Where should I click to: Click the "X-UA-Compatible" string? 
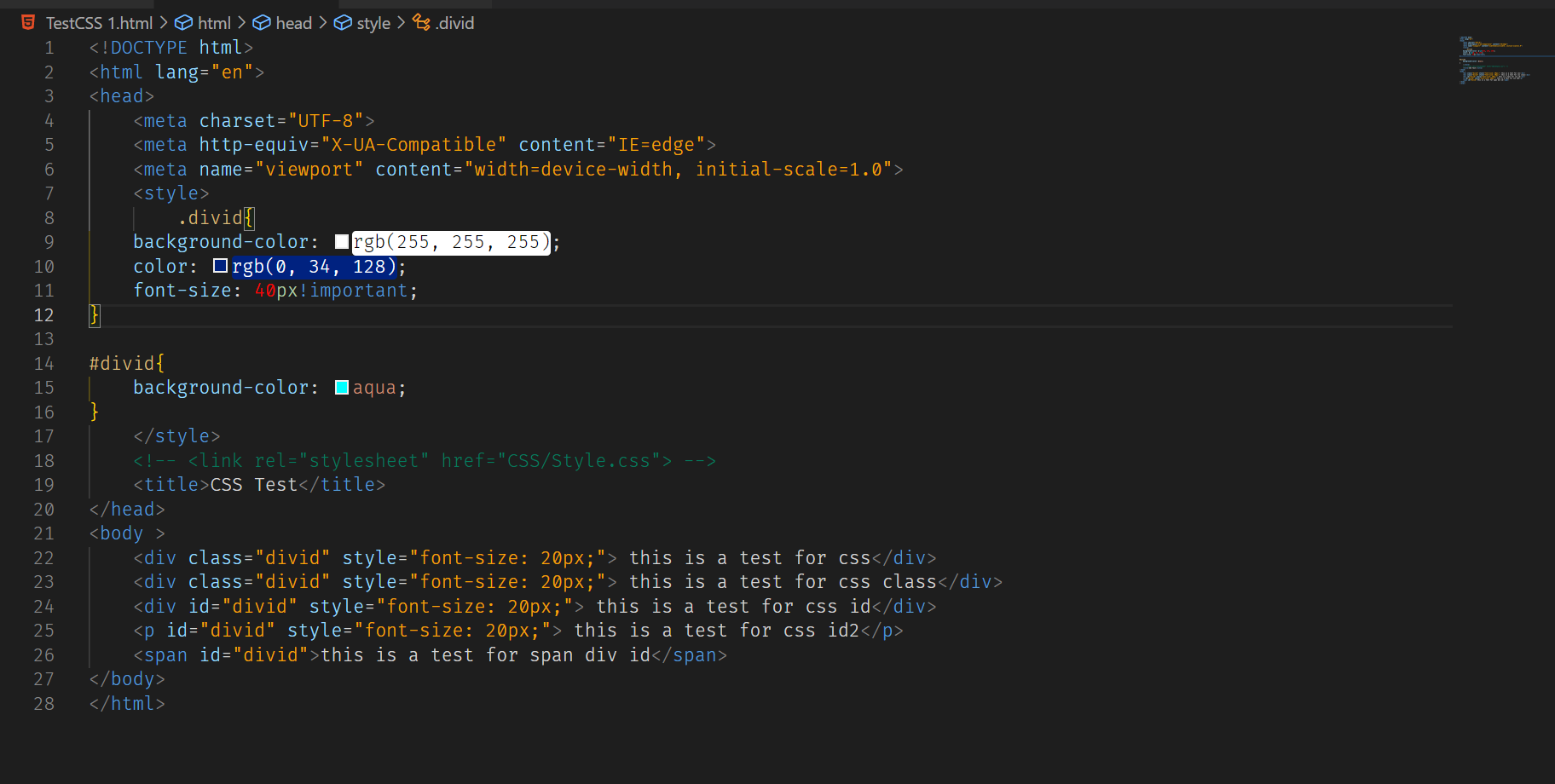click(x=413, y=145)
